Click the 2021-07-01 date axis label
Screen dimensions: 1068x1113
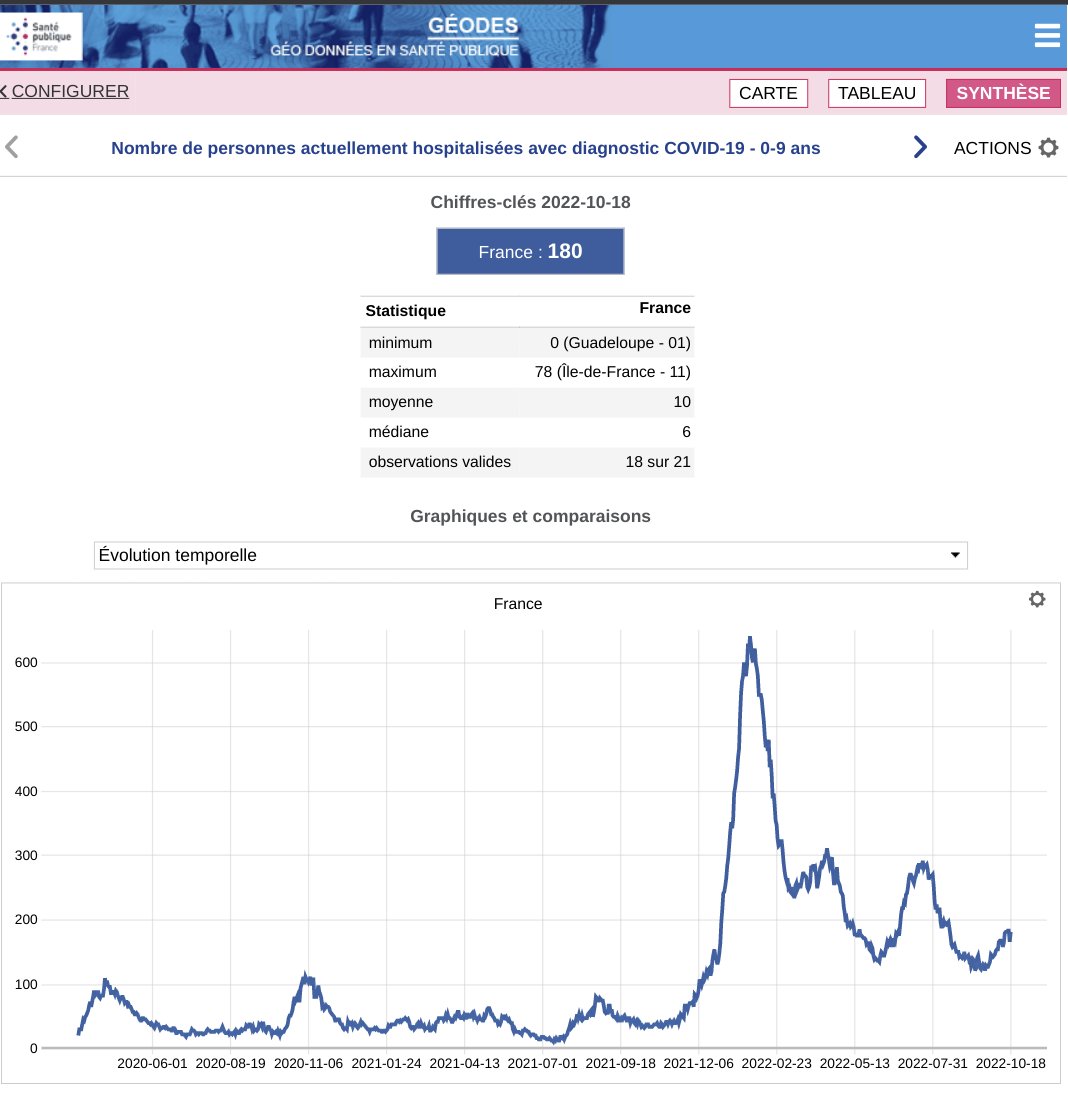[x=542, y=1063]
